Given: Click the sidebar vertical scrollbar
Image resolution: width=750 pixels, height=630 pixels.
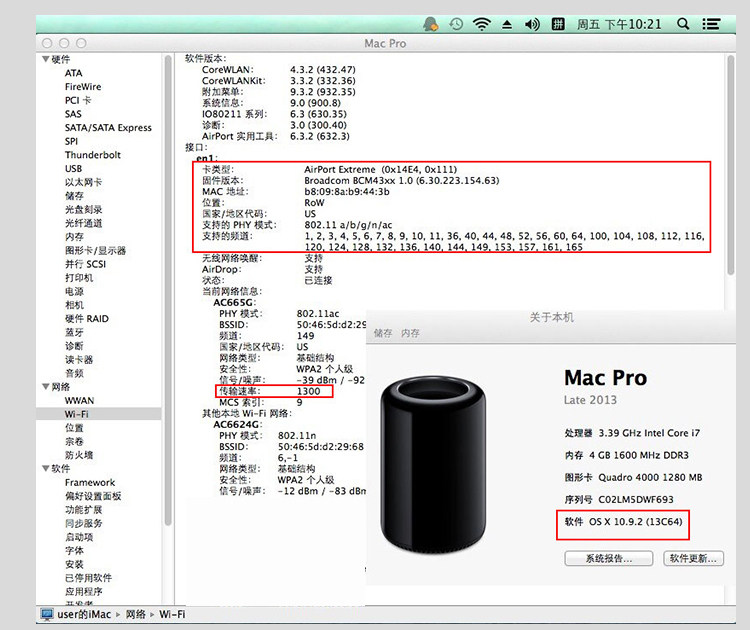Looking at the screenshot, I should click(168, 291).
